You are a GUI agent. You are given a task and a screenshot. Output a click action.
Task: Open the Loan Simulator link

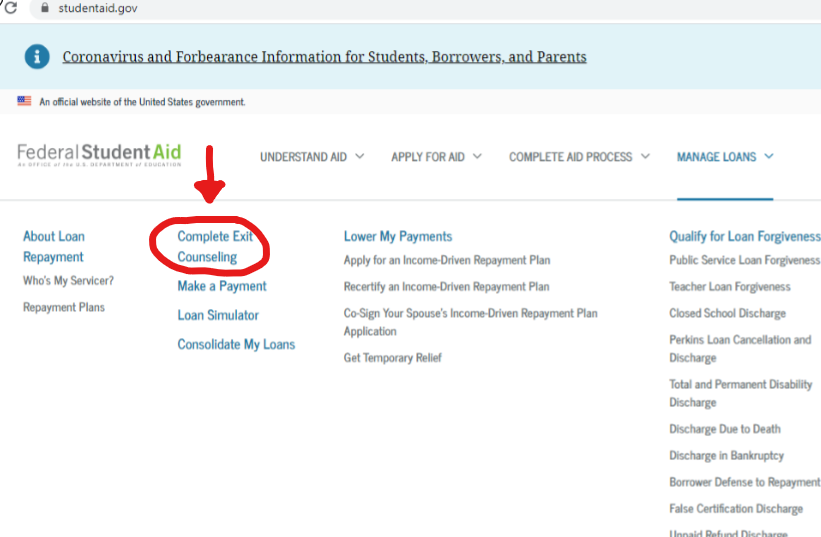pos(218,315)
